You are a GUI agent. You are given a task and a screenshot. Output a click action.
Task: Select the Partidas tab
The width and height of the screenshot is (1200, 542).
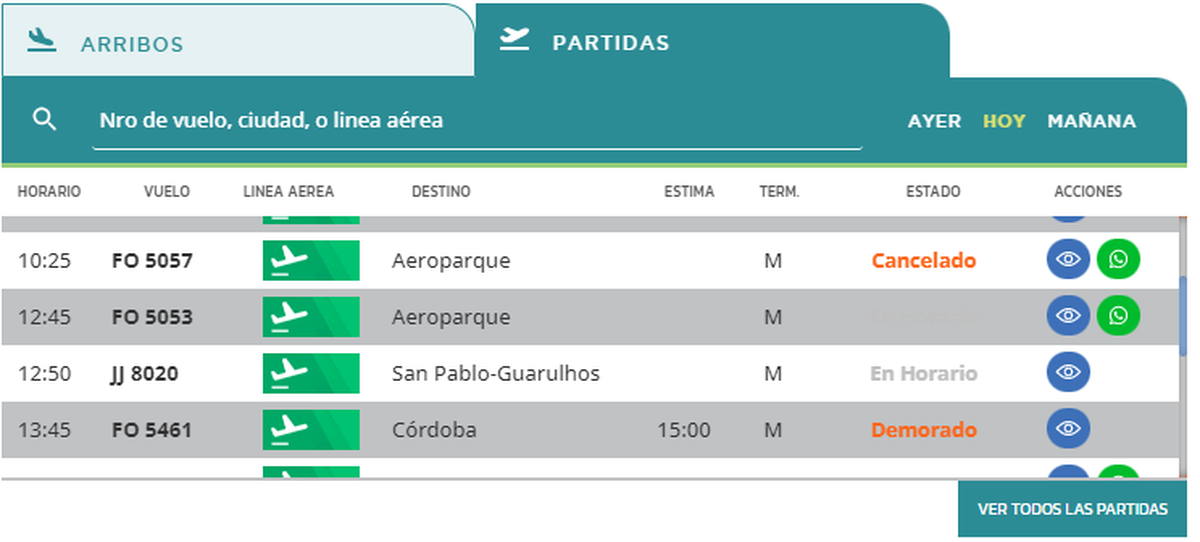point(610,43)
